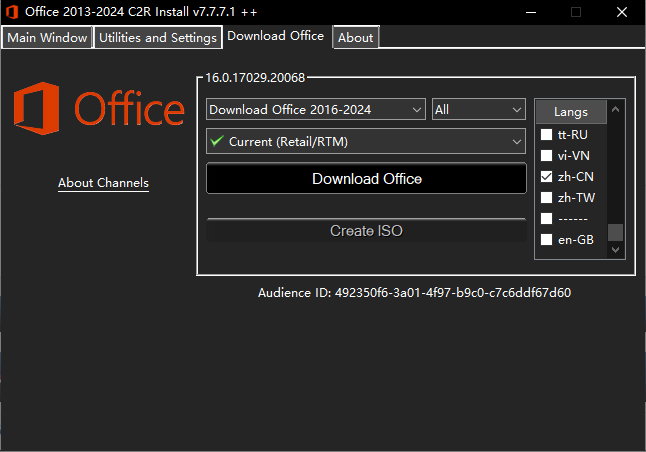The width and height of the screenshot is (646, 452).
Task: Check the zh-TW language checkbox
Action: pos(546,197)
